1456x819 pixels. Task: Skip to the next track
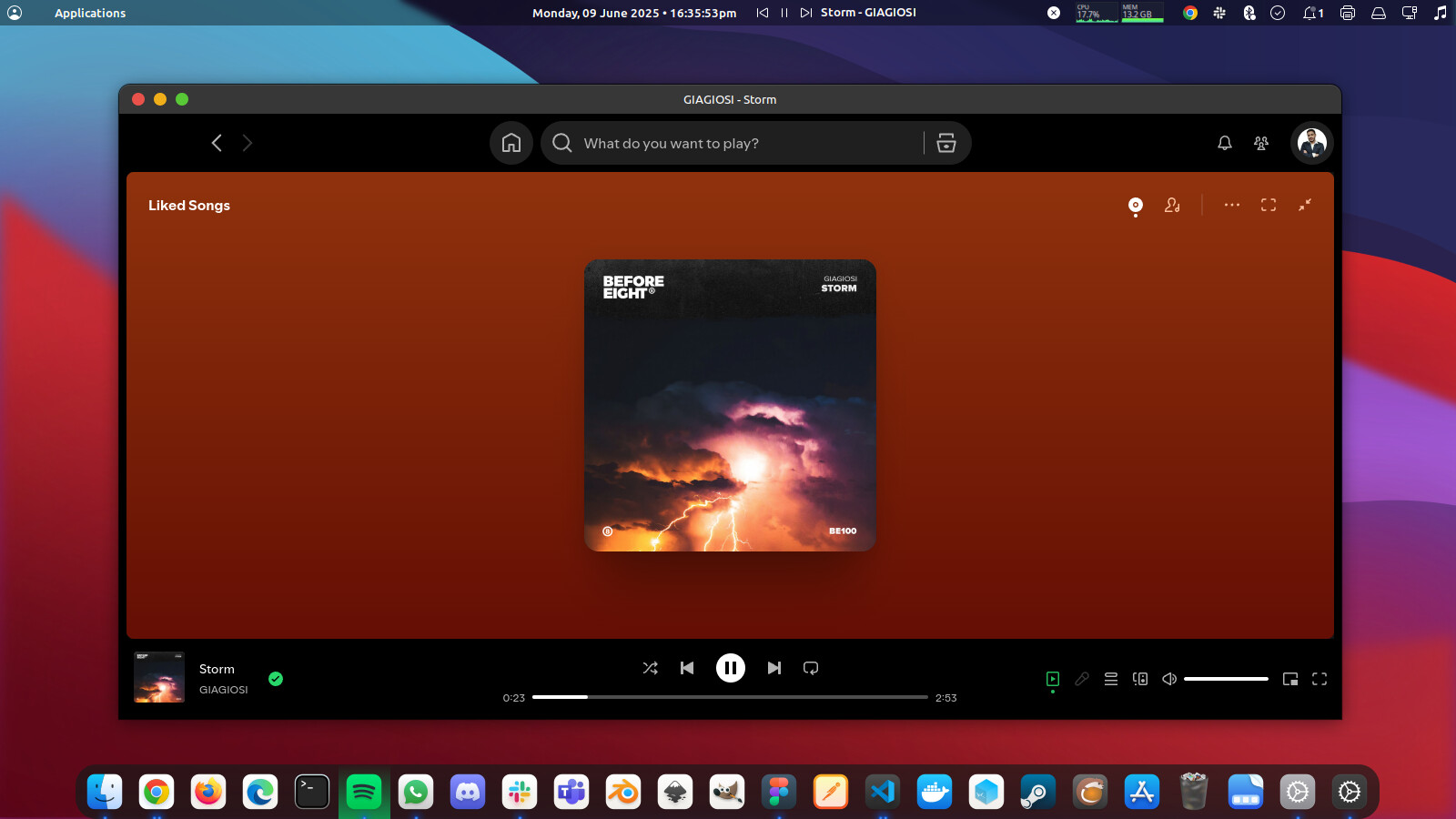(773, 668)
